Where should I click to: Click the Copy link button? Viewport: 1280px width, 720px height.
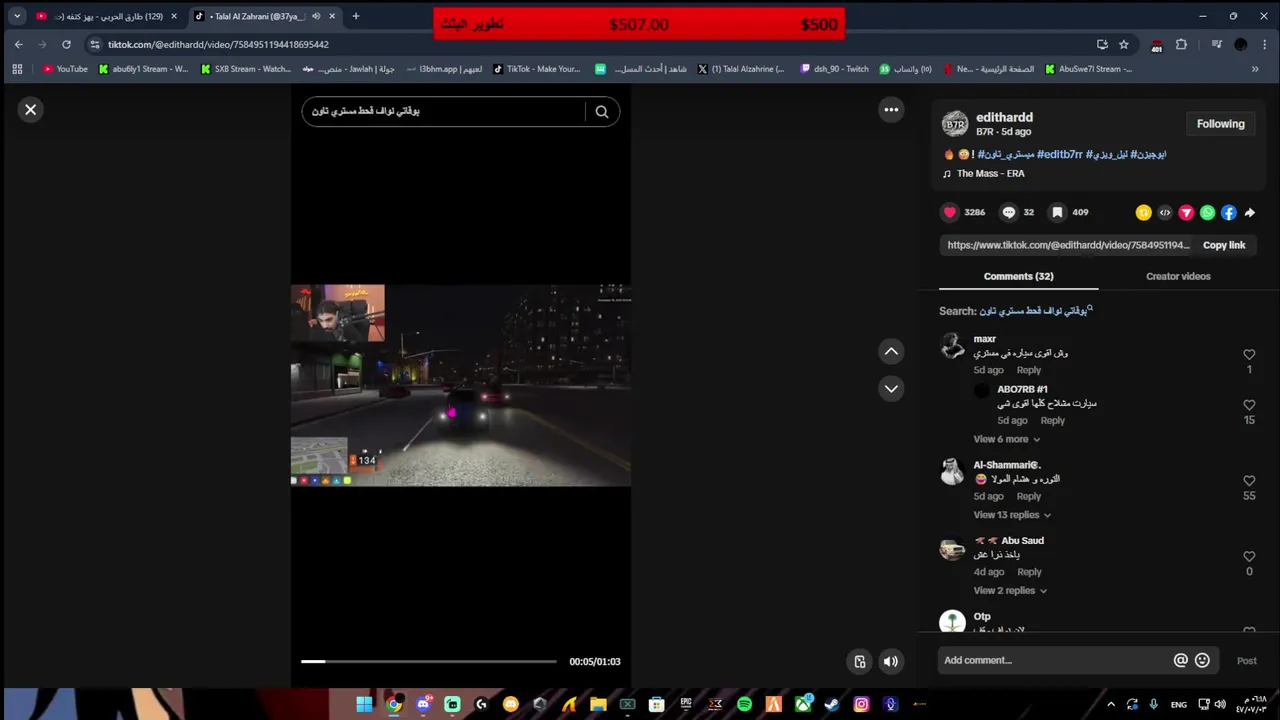pyautogui.click(x=1224, y=245)
